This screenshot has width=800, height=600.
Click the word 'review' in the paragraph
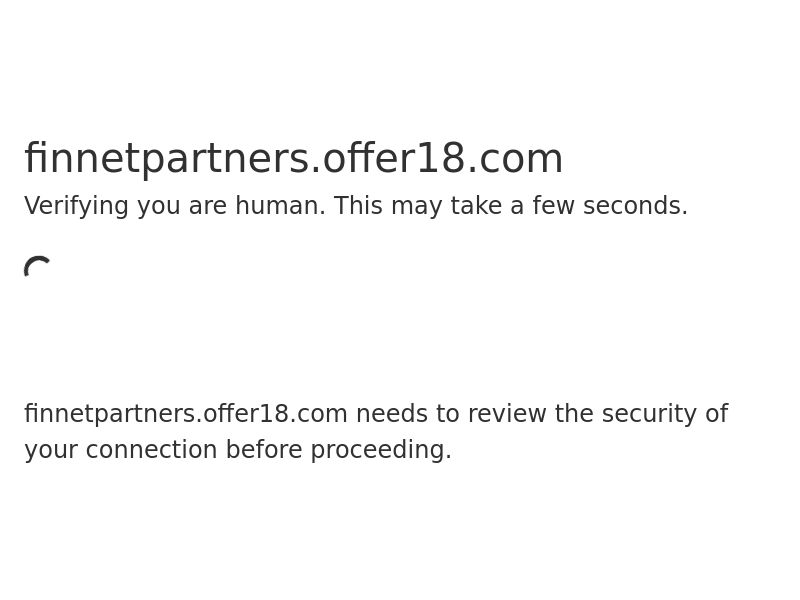tap(507, 414)
